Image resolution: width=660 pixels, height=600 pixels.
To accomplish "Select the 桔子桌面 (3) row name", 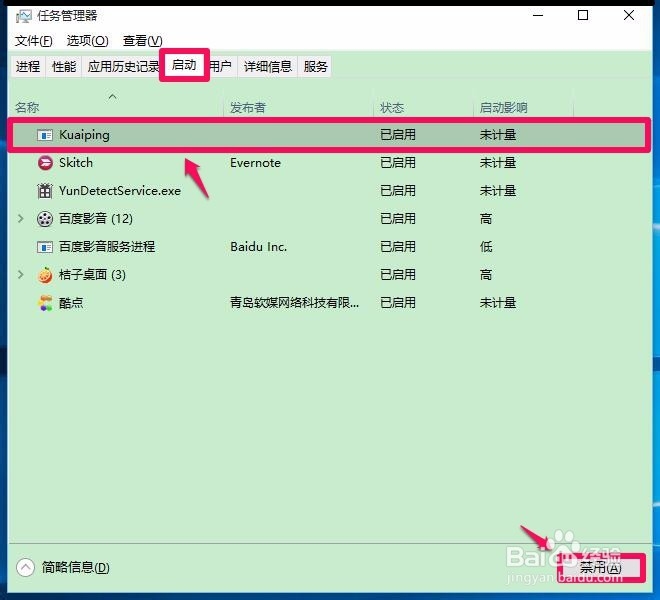I will (x=92, y=275).
